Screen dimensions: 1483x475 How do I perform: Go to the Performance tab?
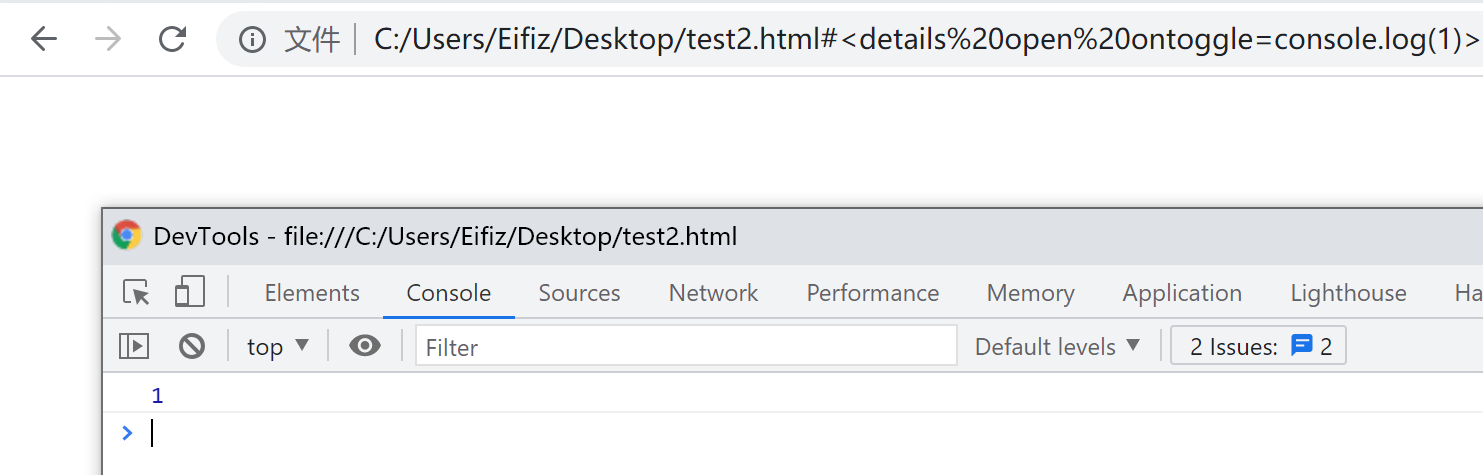coord(873,293)
